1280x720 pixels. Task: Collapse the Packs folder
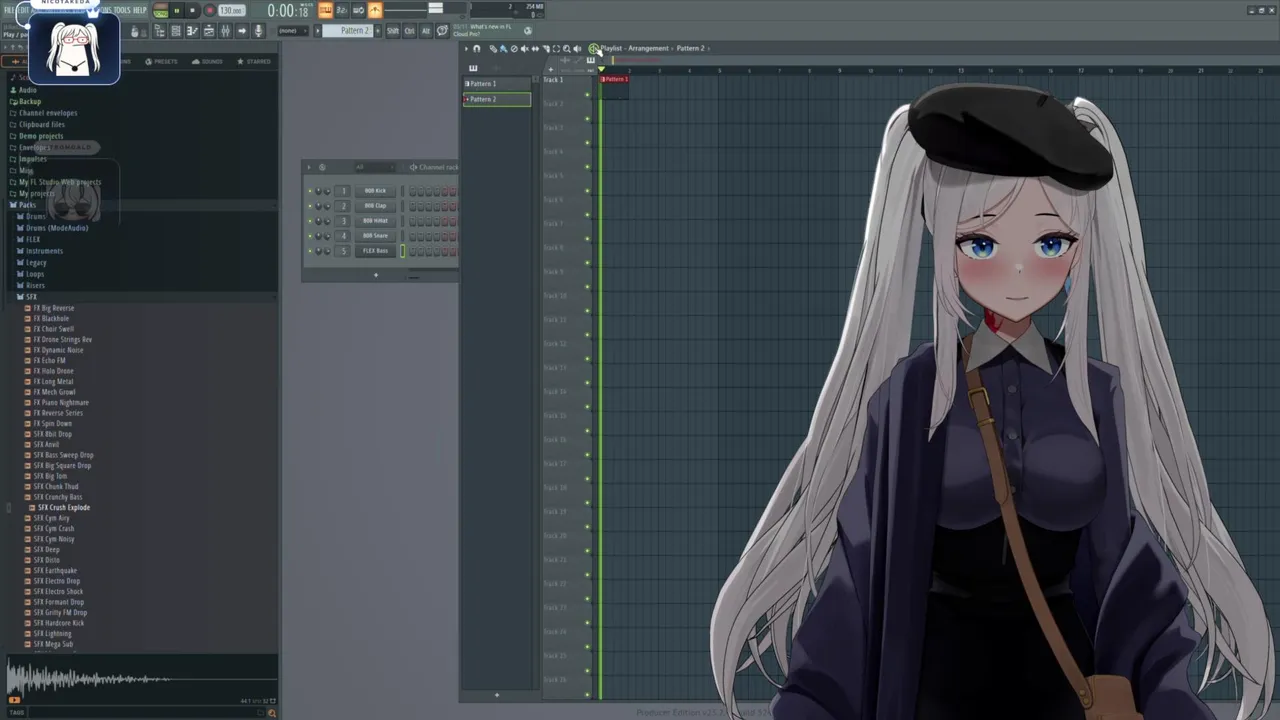27,205
